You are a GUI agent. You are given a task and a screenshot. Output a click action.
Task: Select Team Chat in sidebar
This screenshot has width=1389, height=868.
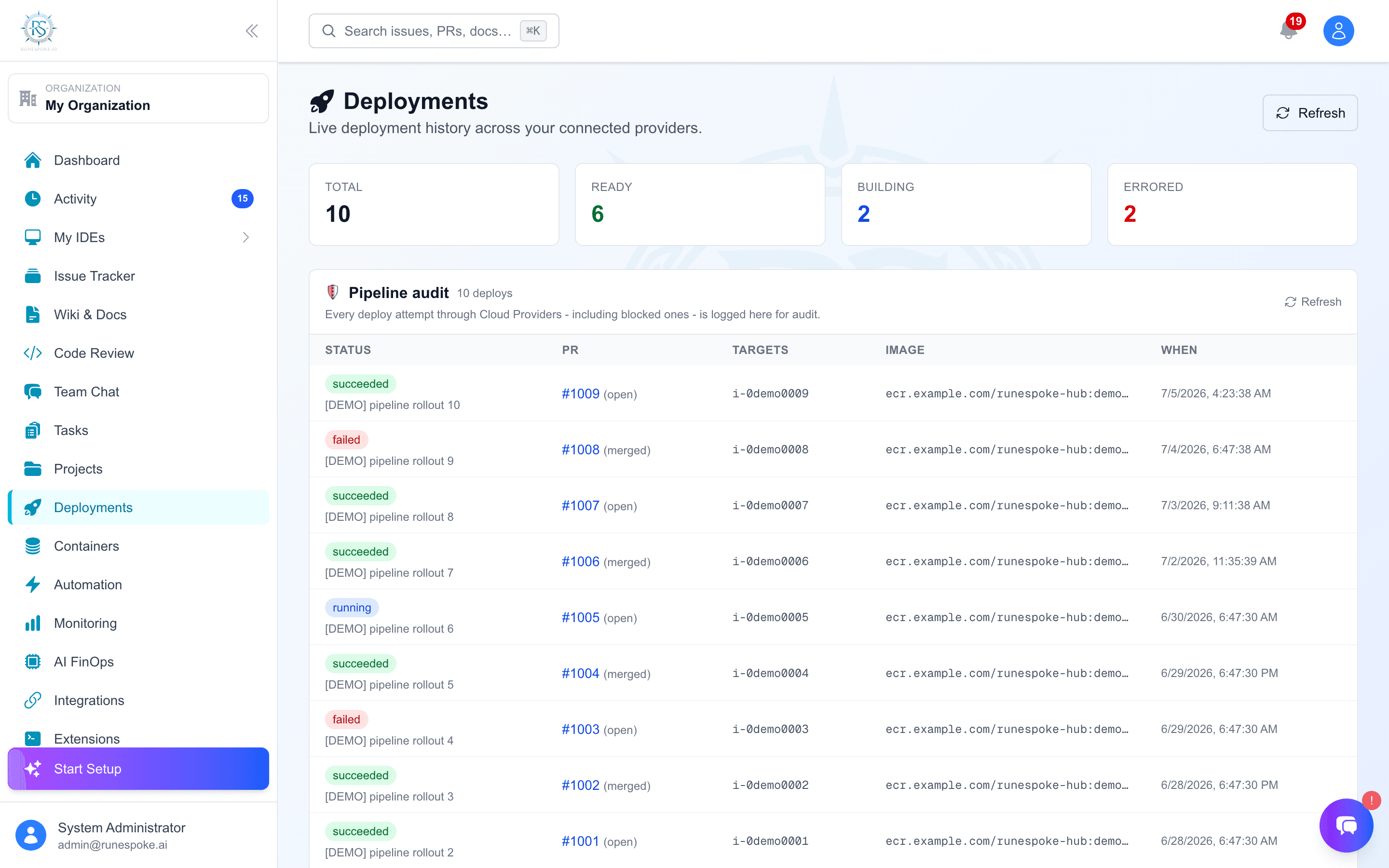pos(138,392)
